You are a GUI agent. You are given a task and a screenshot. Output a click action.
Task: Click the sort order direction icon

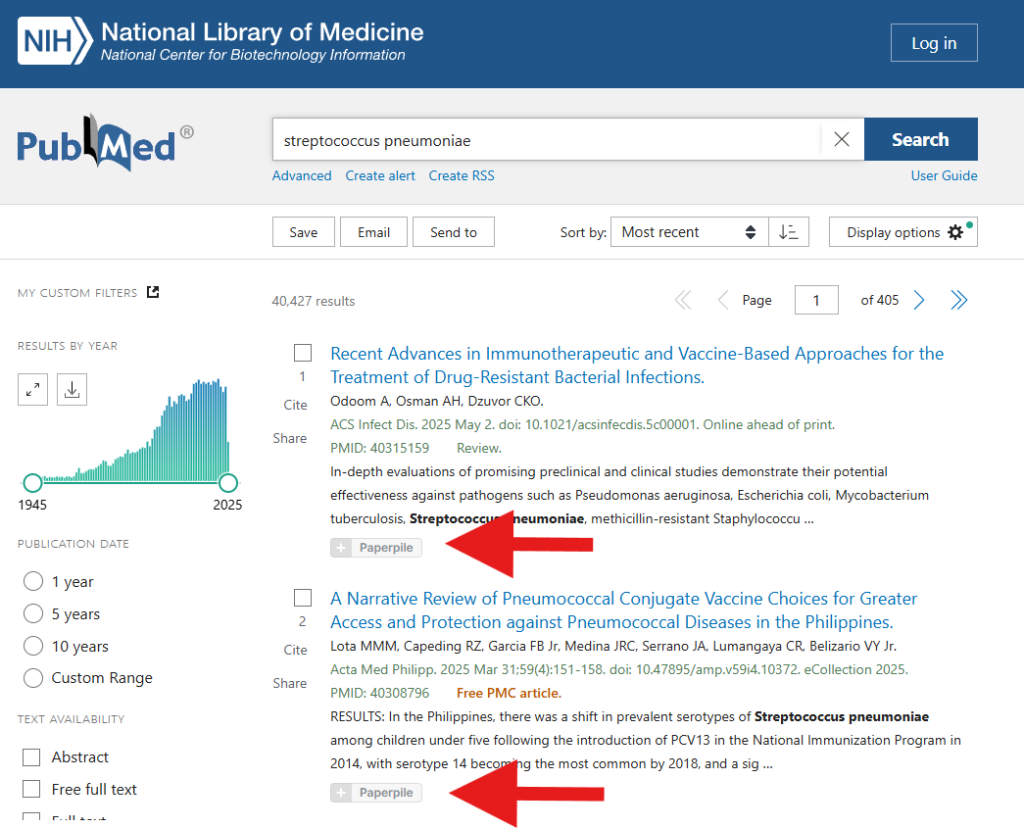click(789, 232)
